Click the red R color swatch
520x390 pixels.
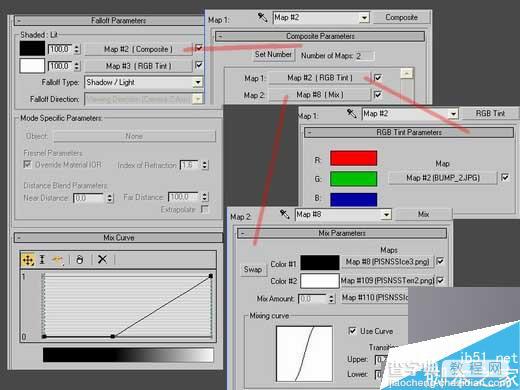(x=353, y=158)
